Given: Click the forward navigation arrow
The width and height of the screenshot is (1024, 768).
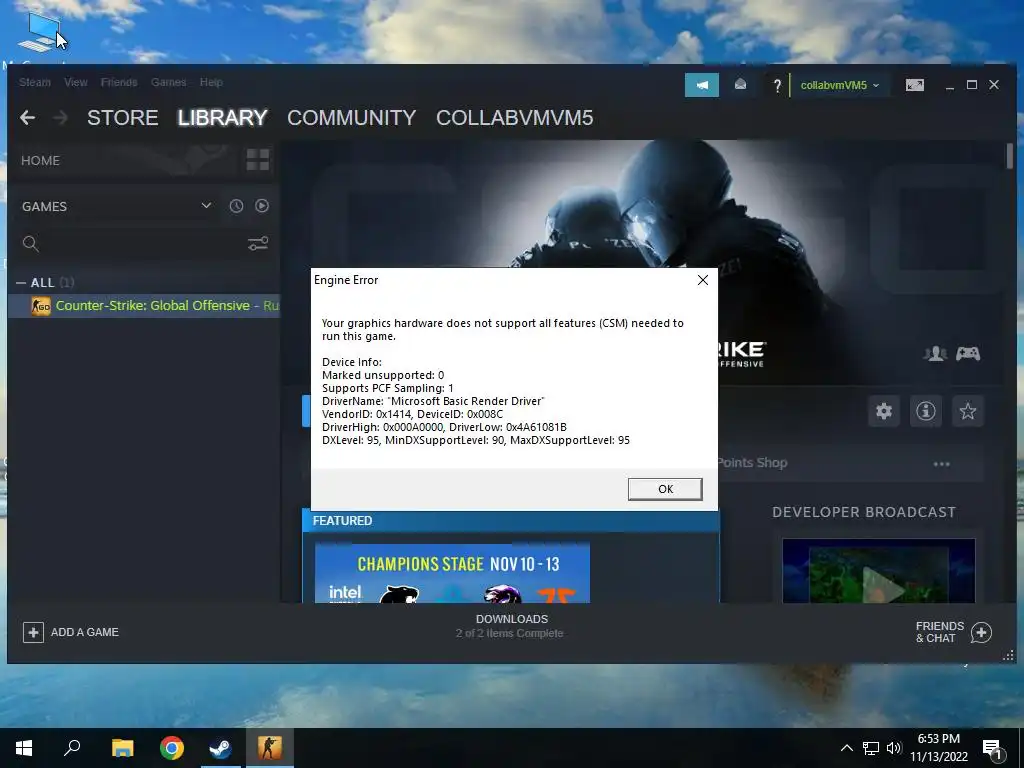Looking at the screenshot, I should coord(61,118).
